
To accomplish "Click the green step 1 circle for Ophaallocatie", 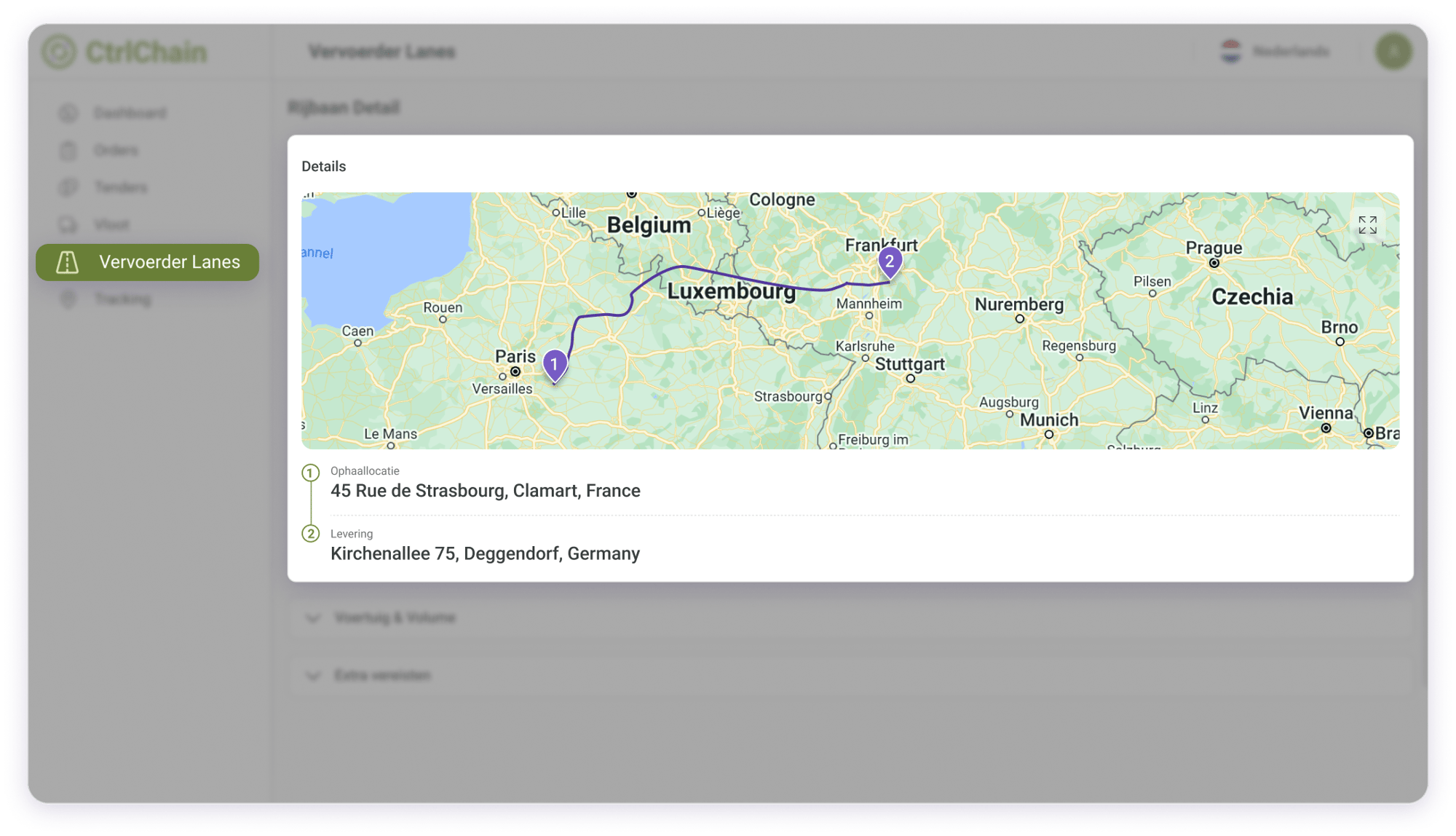I will pyautogui.click(x=311, y=473).
